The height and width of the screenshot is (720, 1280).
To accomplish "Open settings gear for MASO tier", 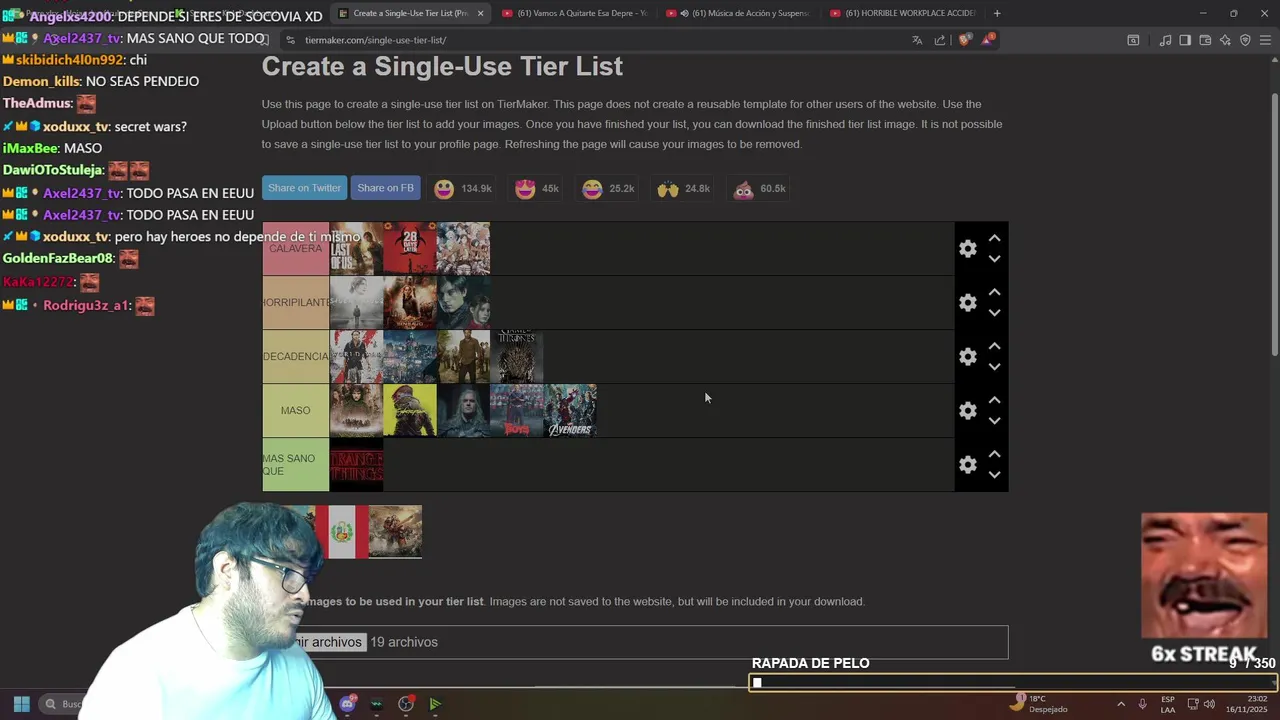I will [967, 411].
